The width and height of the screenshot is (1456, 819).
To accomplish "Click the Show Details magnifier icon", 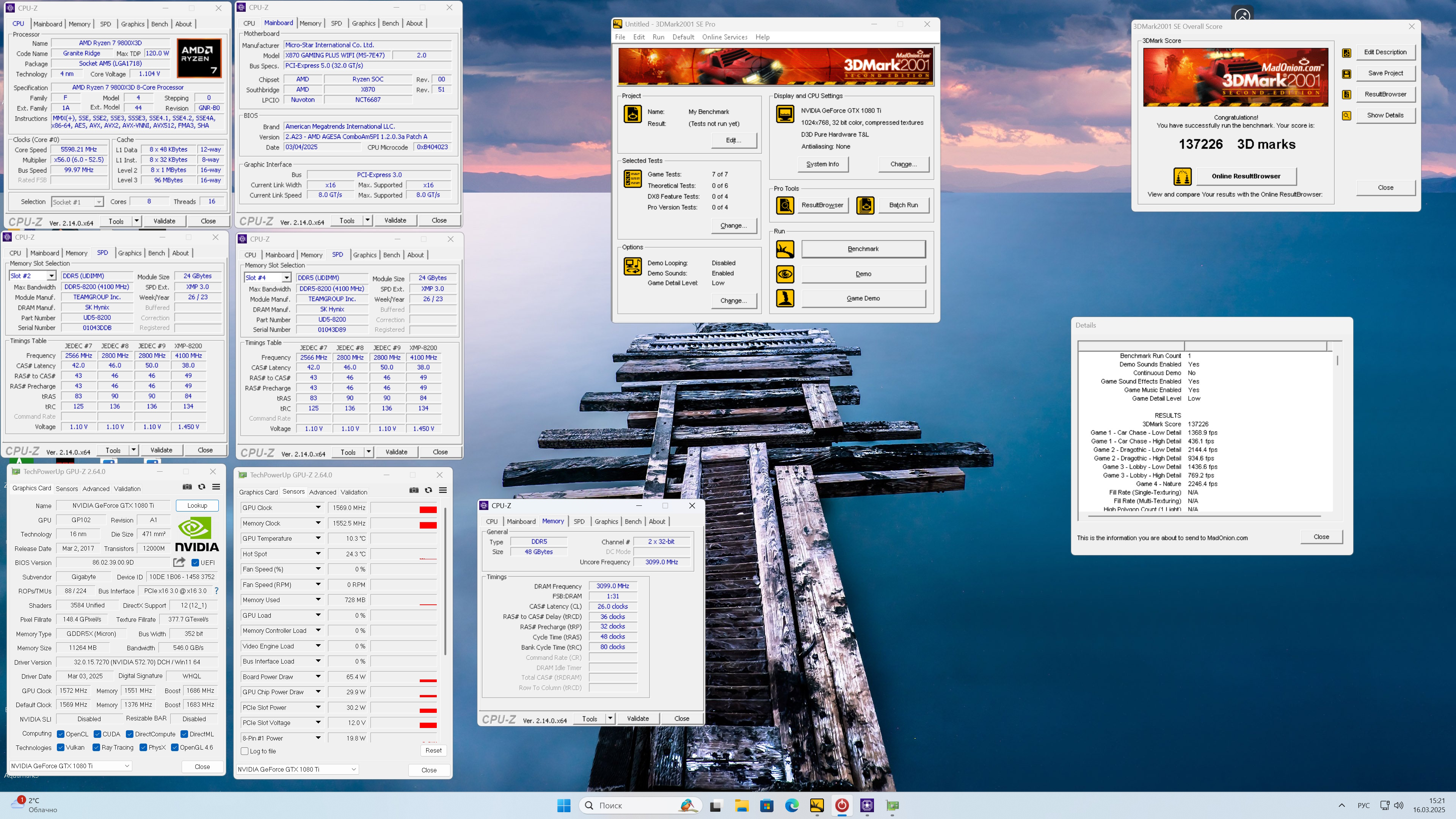I will [x=1346, y=115].
